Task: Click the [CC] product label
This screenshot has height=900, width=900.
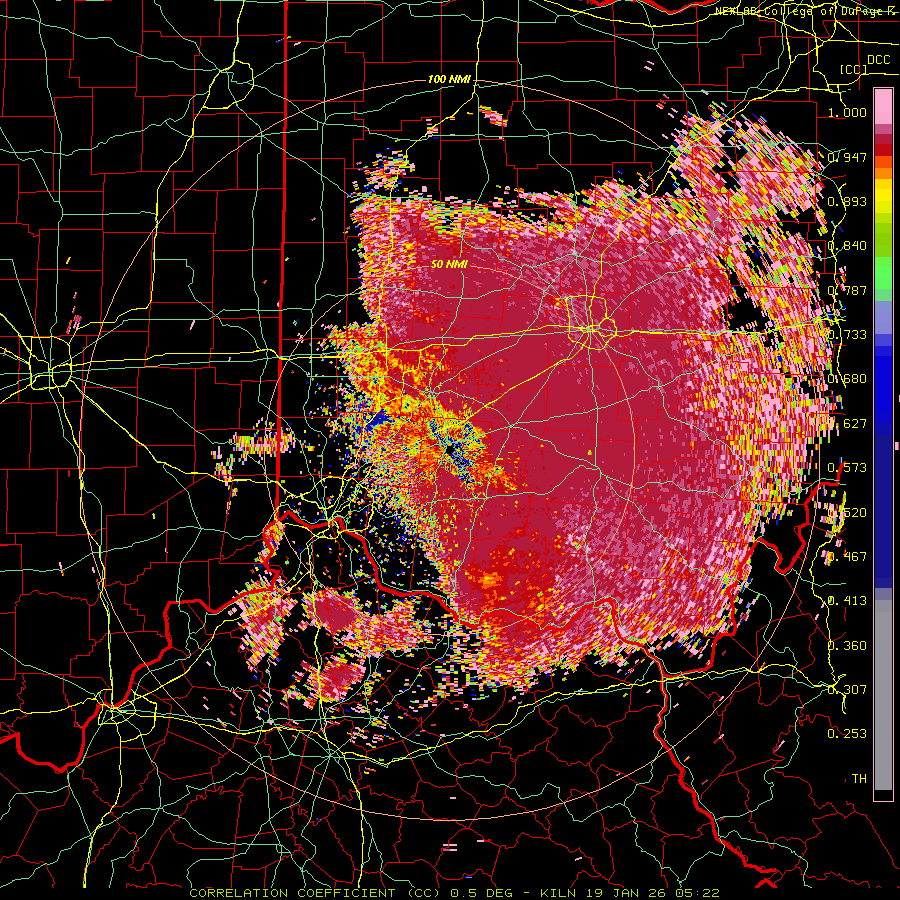Action: click(854, 69)
